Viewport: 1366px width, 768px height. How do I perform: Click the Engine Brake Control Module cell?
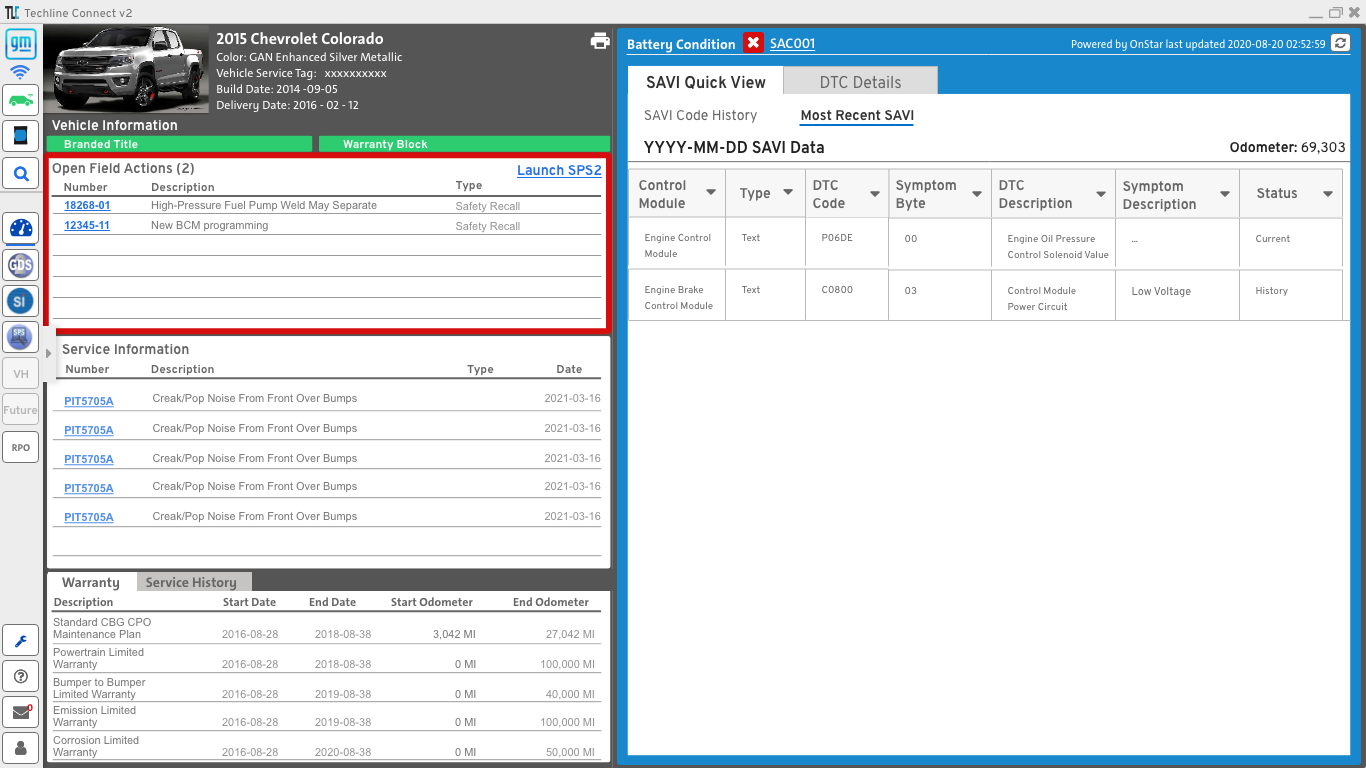679,297
